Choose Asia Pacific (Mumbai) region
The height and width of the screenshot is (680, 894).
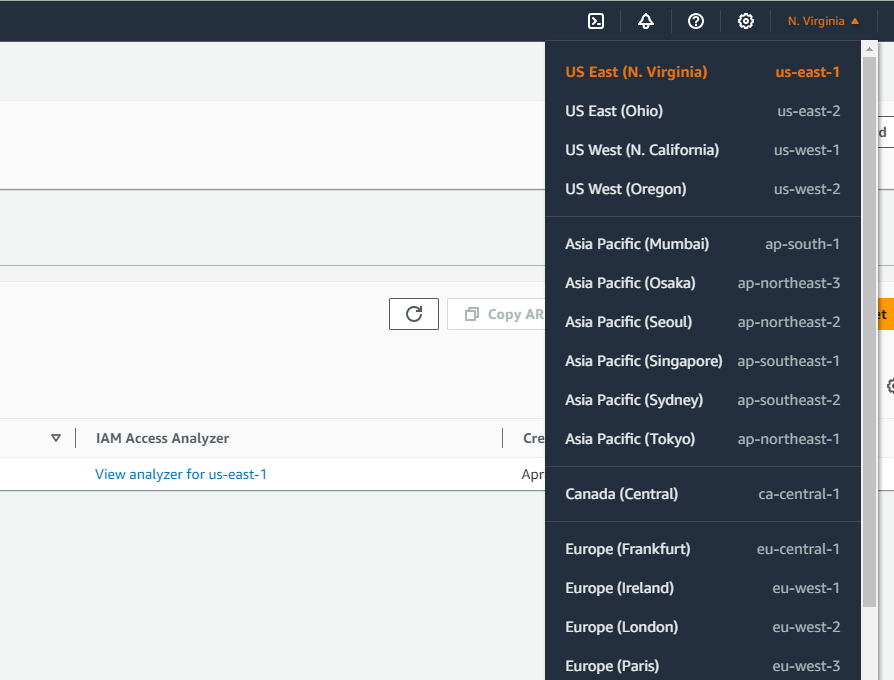coord(702,244)
